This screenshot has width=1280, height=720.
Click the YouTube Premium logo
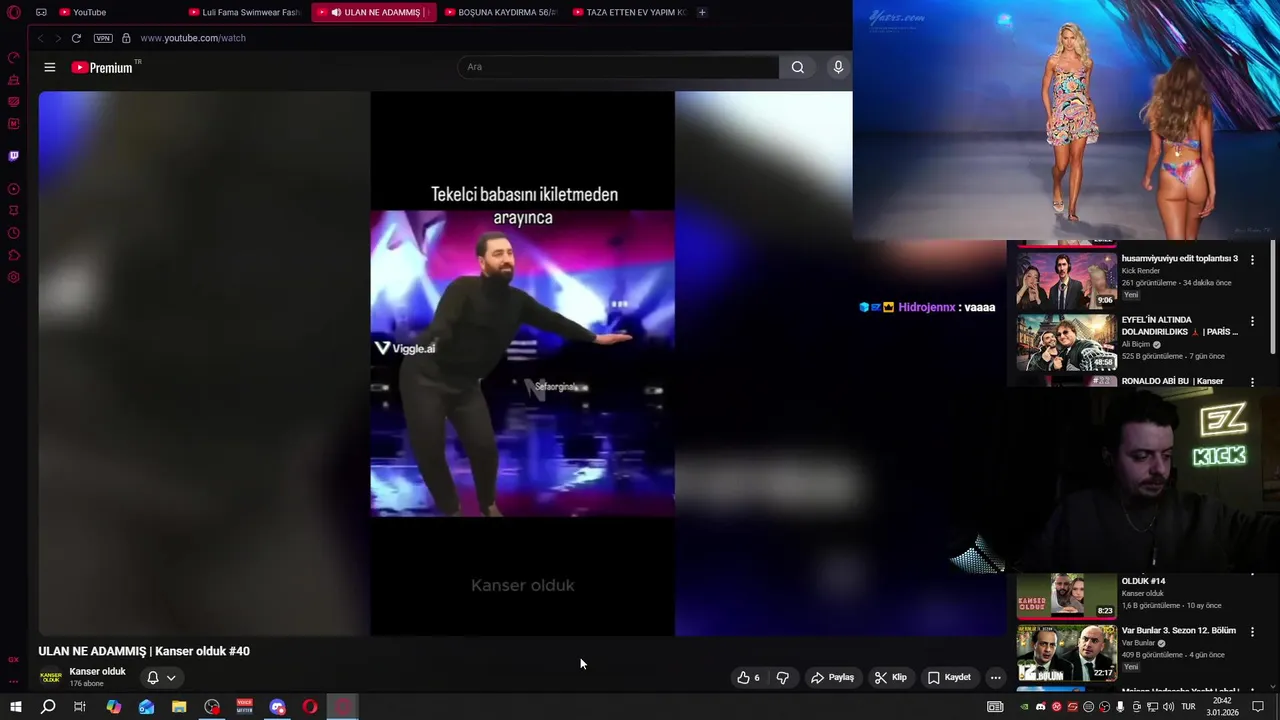[x=103, y=67]
